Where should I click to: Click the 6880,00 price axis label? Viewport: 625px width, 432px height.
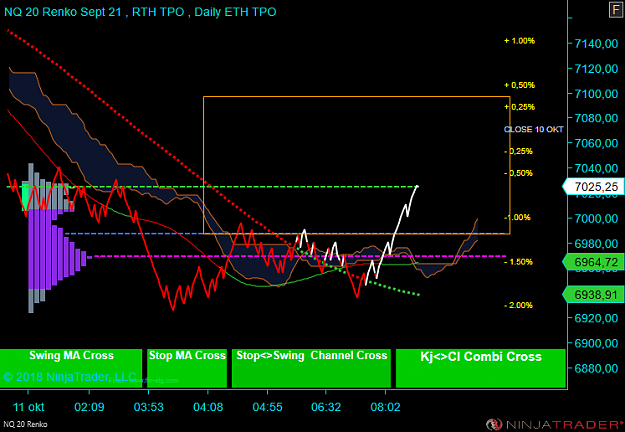(596, 368)
